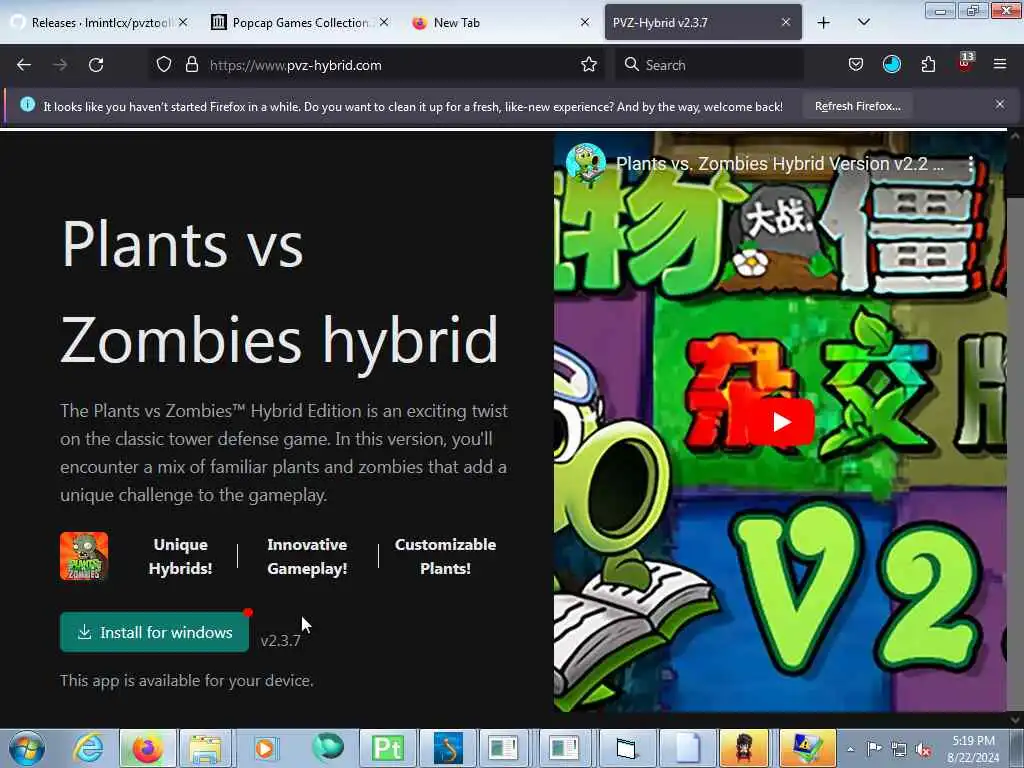Viewport: 1024px width, 768px height.
Task: Close the PVZ-Hybrid v2.3.7 tab
Action: click(x=786, y=22)
